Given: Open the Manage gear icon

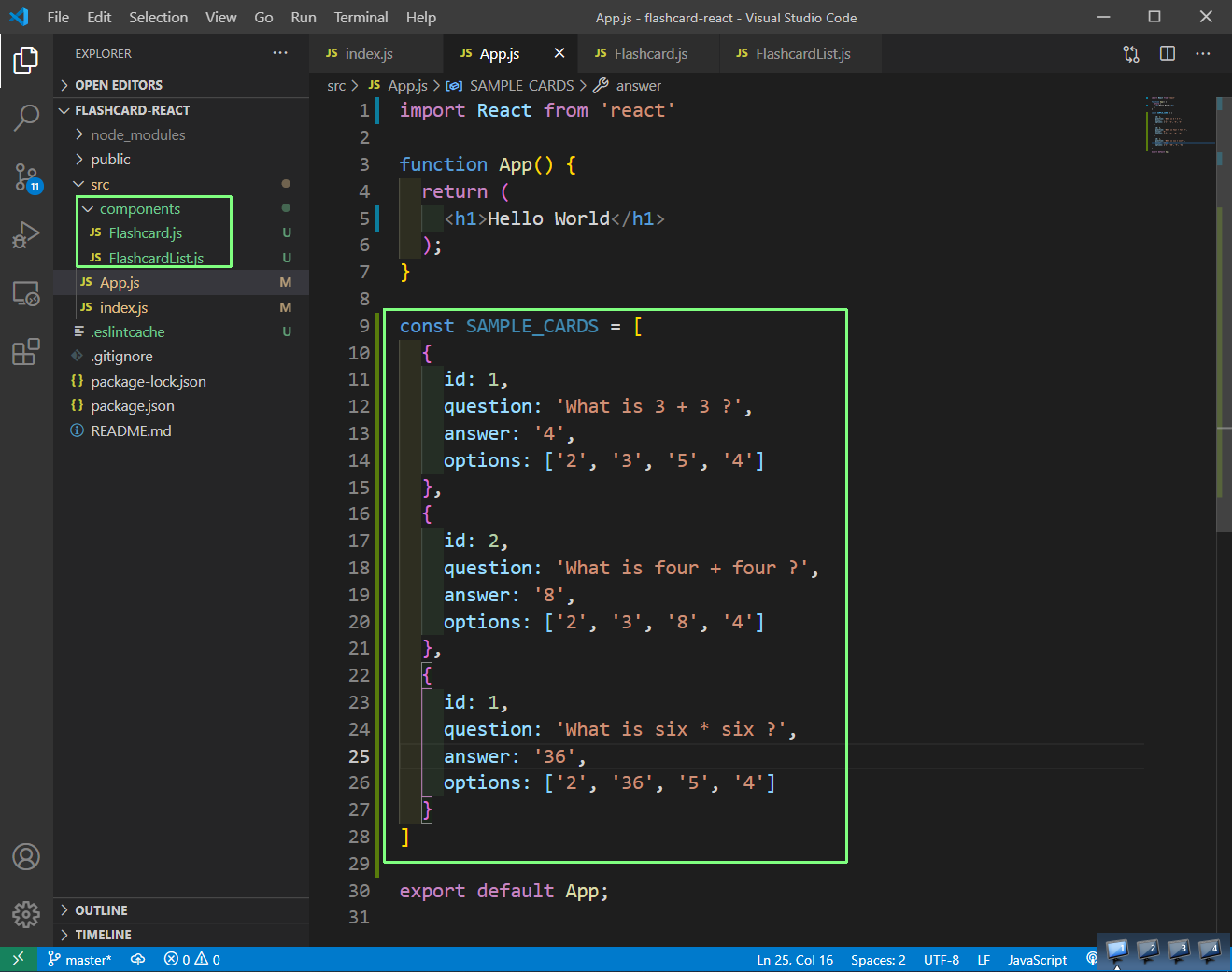Looking at the screenshot, I should pos(26,914).
